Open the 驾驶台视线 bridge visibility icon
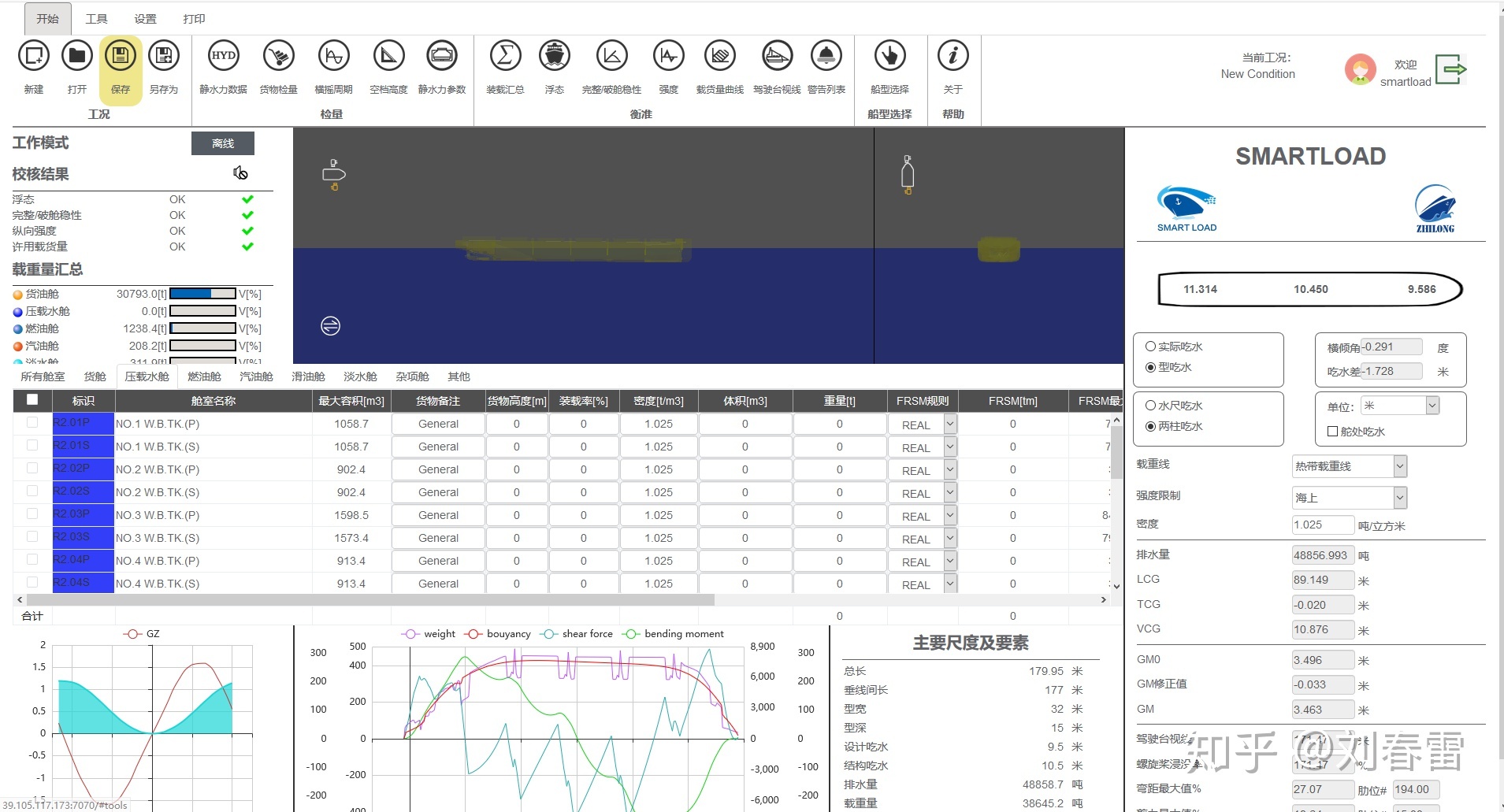Viewport: 1504px width, 812px height. [777, 56]
